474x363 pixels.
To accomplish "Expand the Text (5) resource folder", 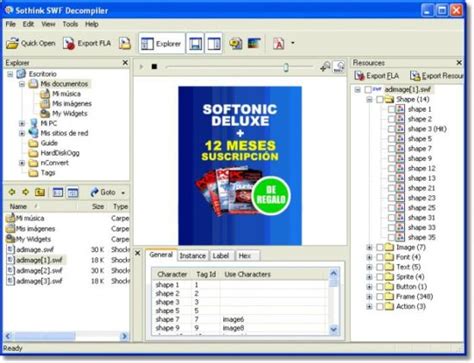I will click(x=369, y=267).
